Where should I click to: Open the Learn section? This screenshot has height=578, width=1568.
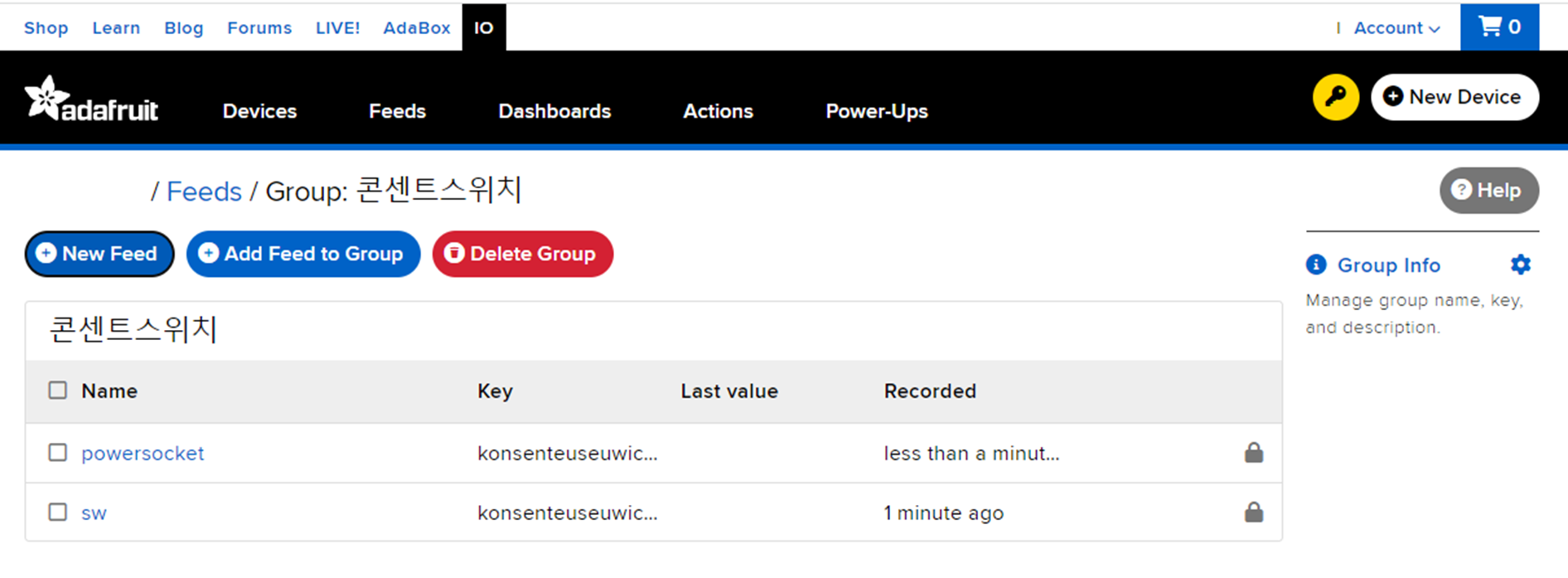[116, 27]
